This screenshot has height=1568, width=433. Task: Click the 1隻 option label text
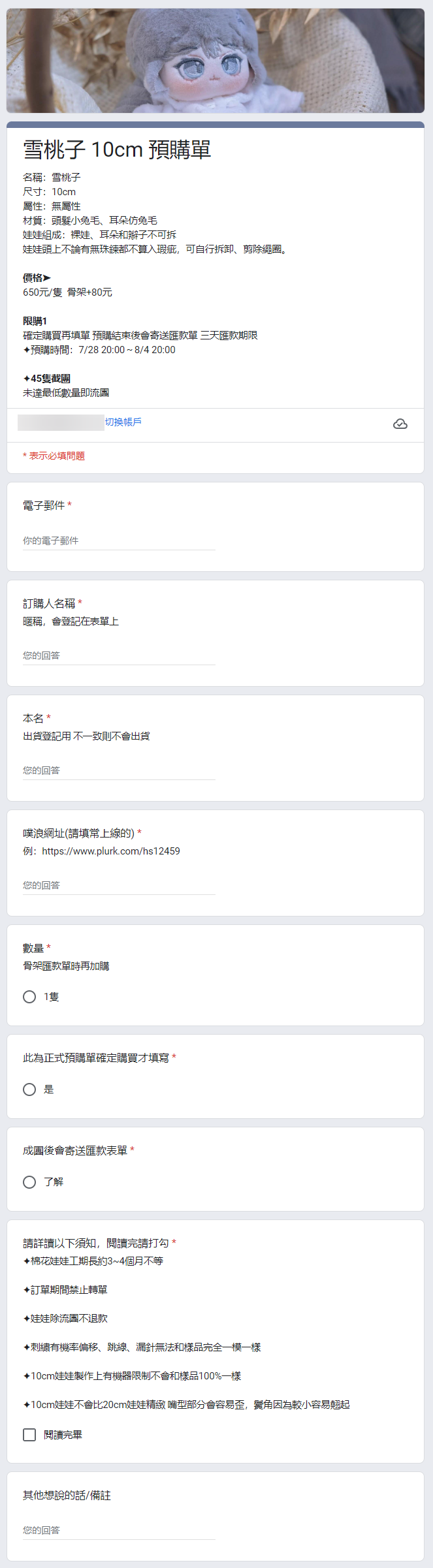click(52, 997)
